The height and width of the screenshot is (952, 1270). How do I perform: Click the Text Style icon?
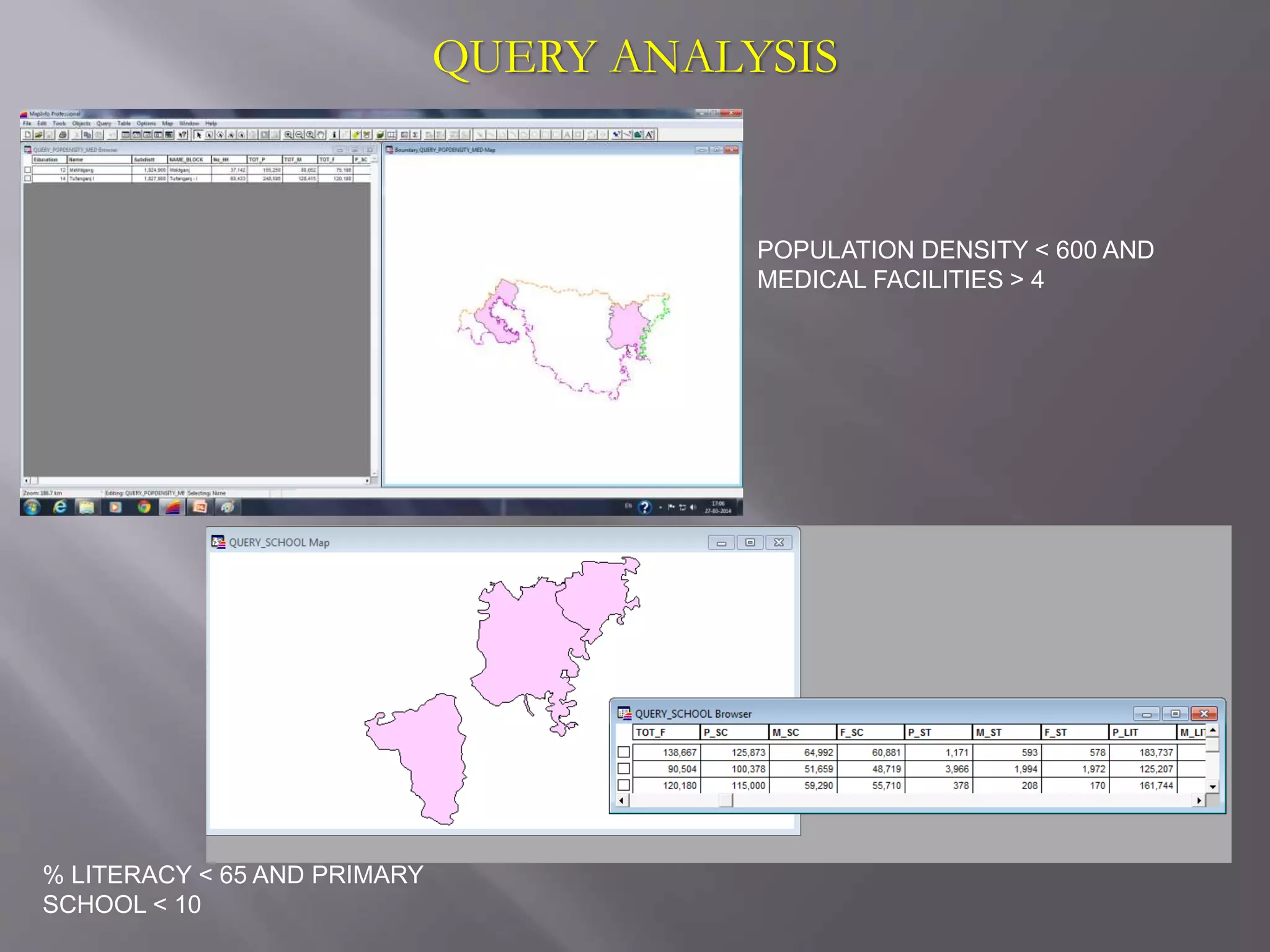pyautogui.click(x=649, y=134)
